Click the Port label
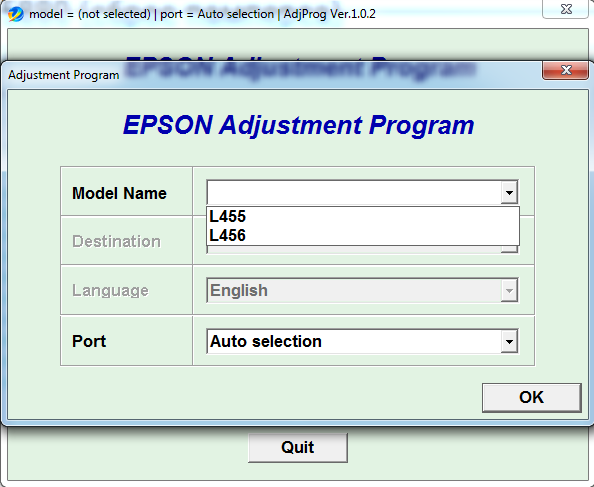 (x=89, y=341)
